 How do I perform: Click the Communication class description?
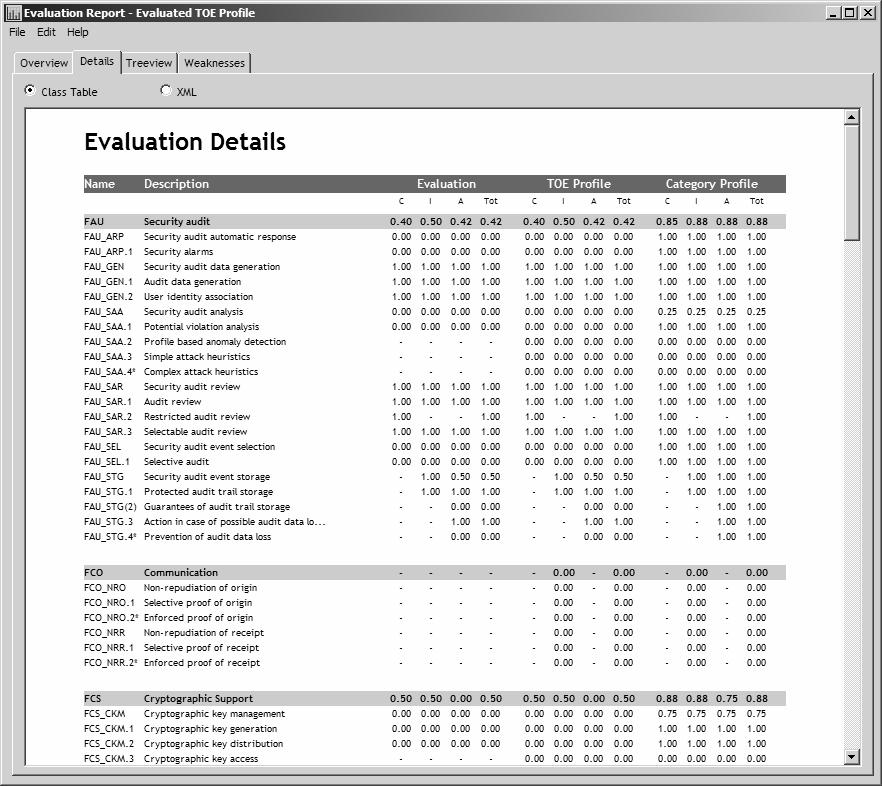click(x=181, y=573)
